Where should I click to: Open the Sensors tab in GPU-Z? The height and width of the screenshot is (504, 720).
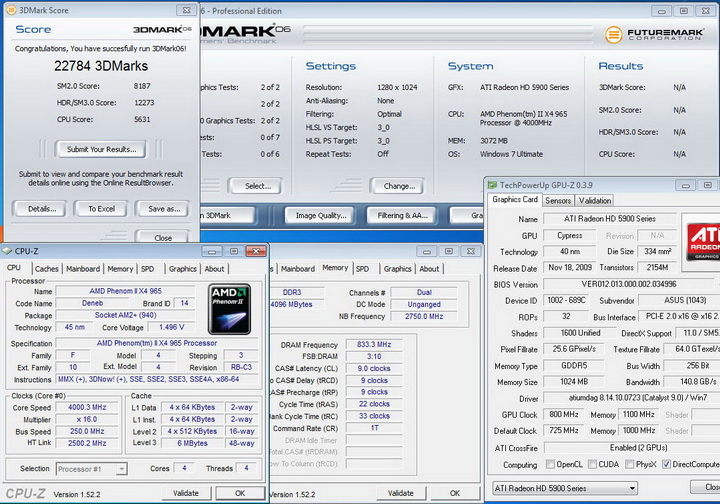point(558,200)
